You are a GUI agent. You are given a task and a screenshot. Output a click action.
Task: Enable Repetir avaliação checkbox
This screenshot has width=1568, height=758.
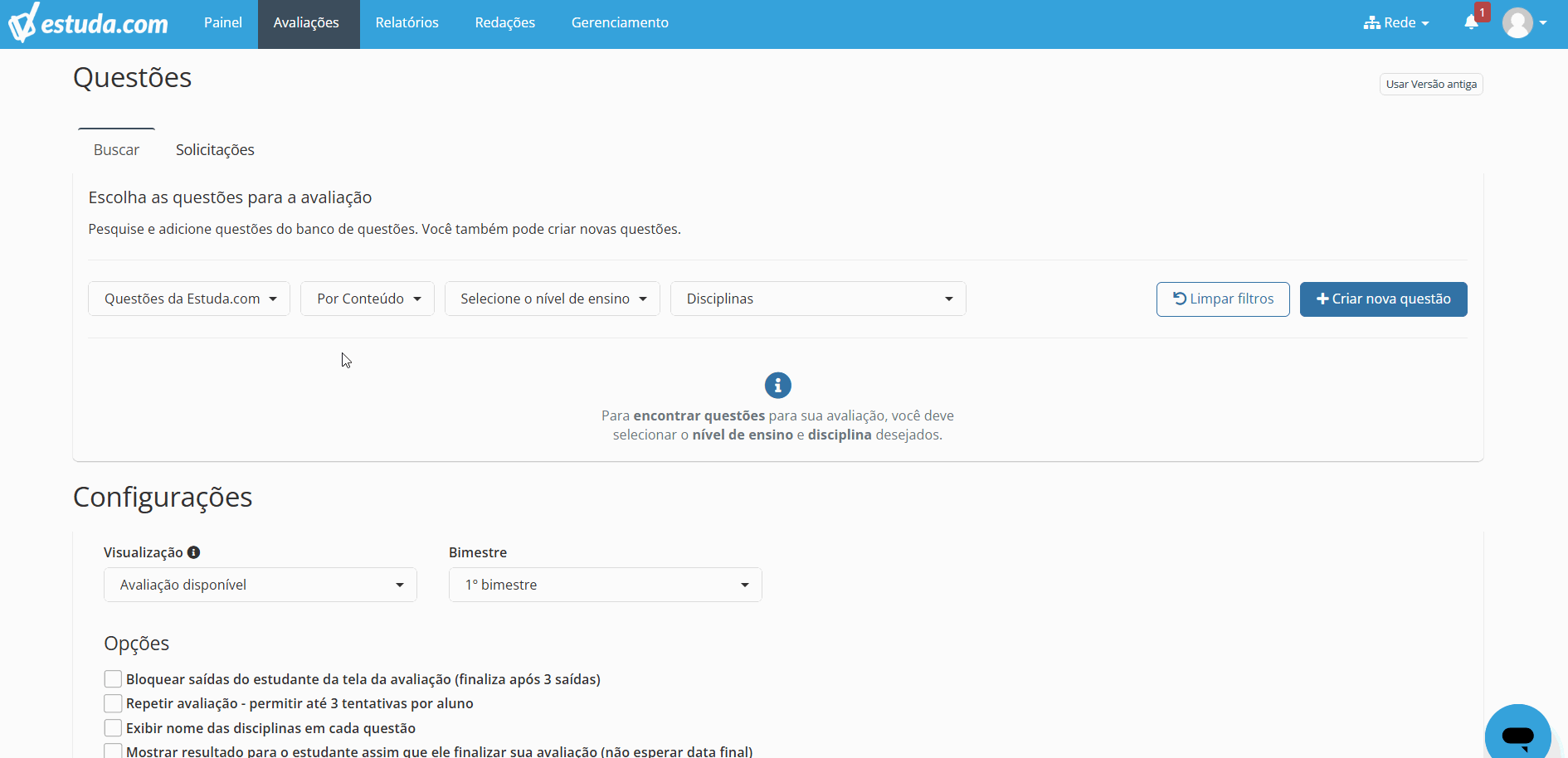(x=113, y=703)
